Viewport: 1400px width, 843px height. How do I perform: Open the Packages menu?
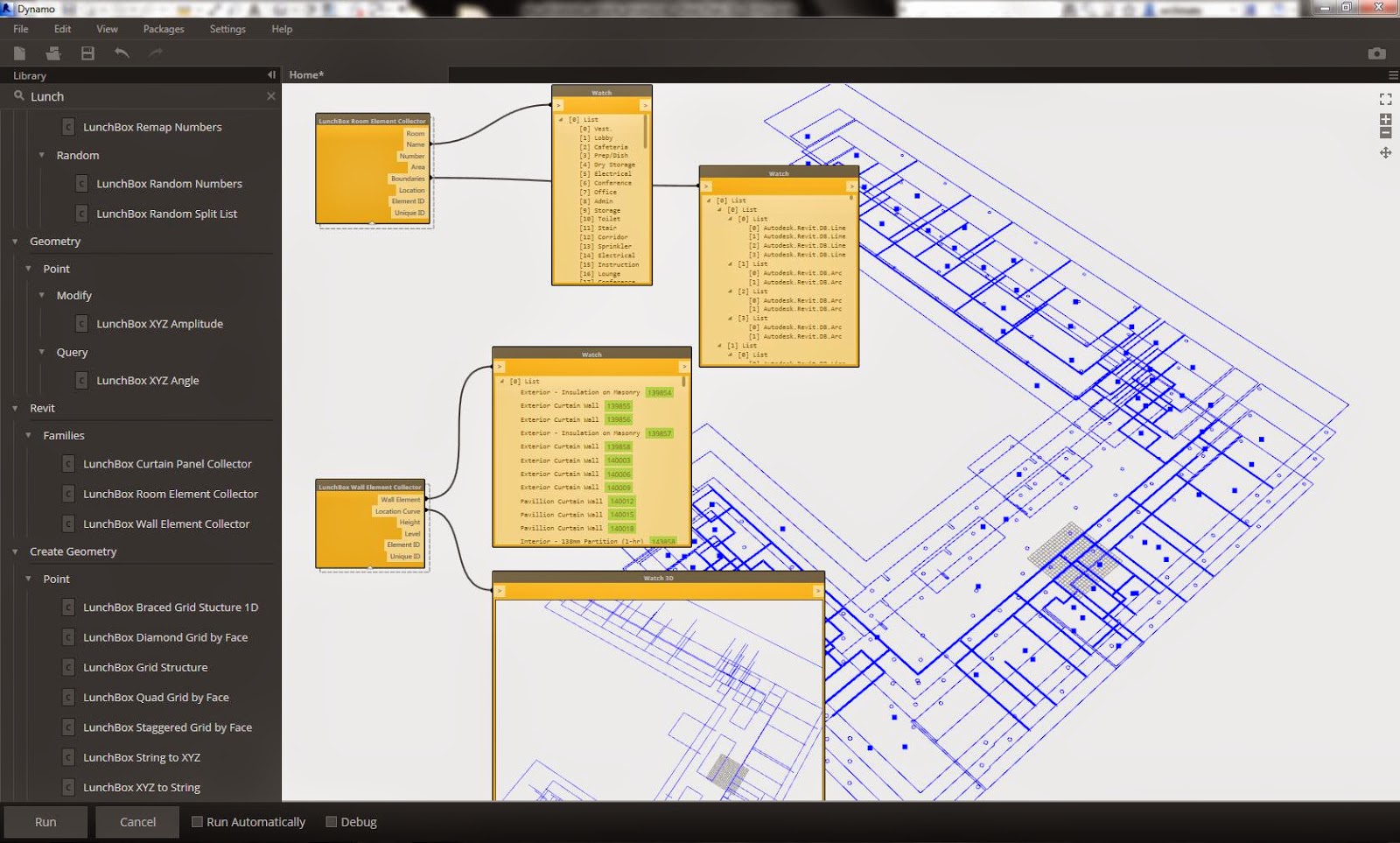(x=163, y=28)
